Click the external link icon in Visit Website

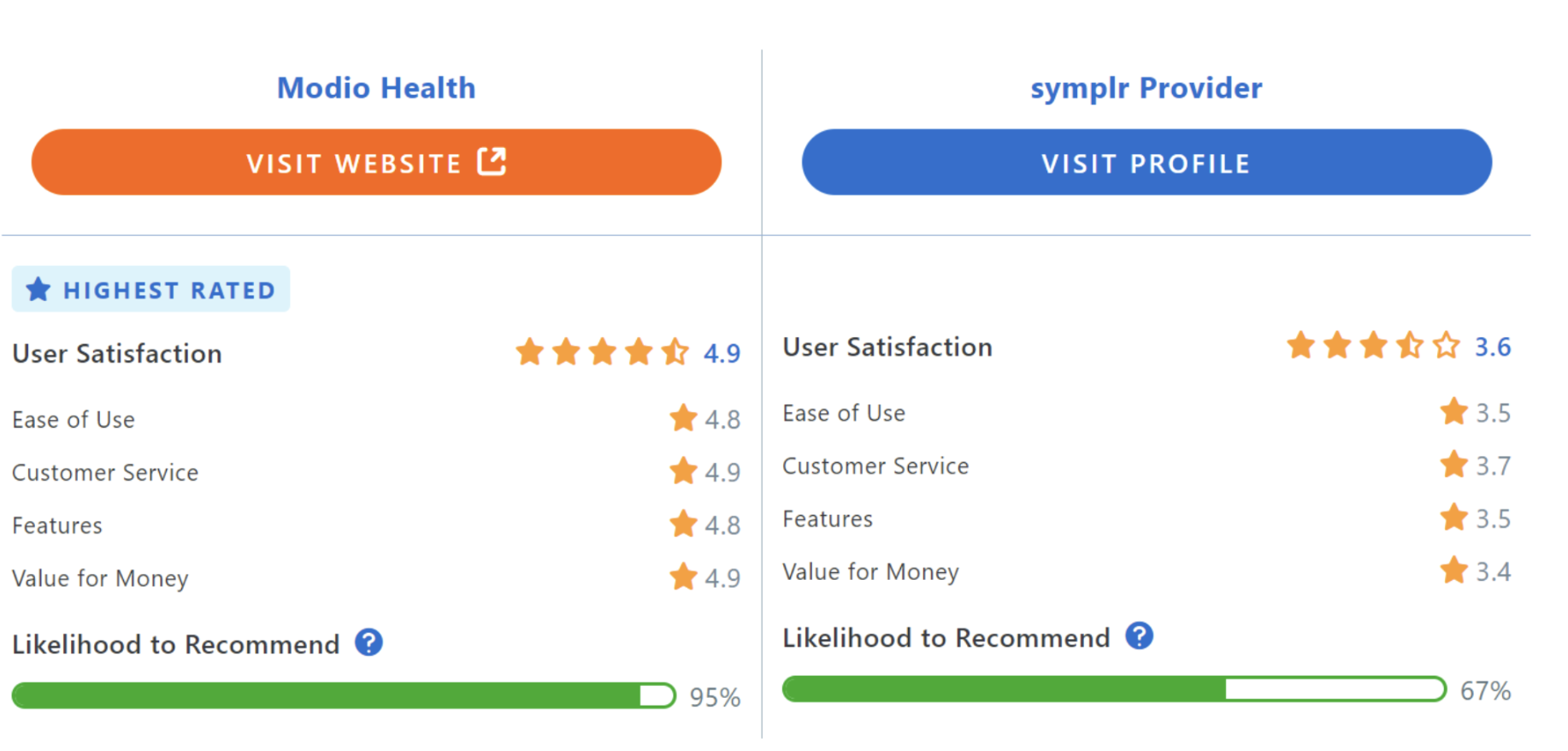click(492, 161)
